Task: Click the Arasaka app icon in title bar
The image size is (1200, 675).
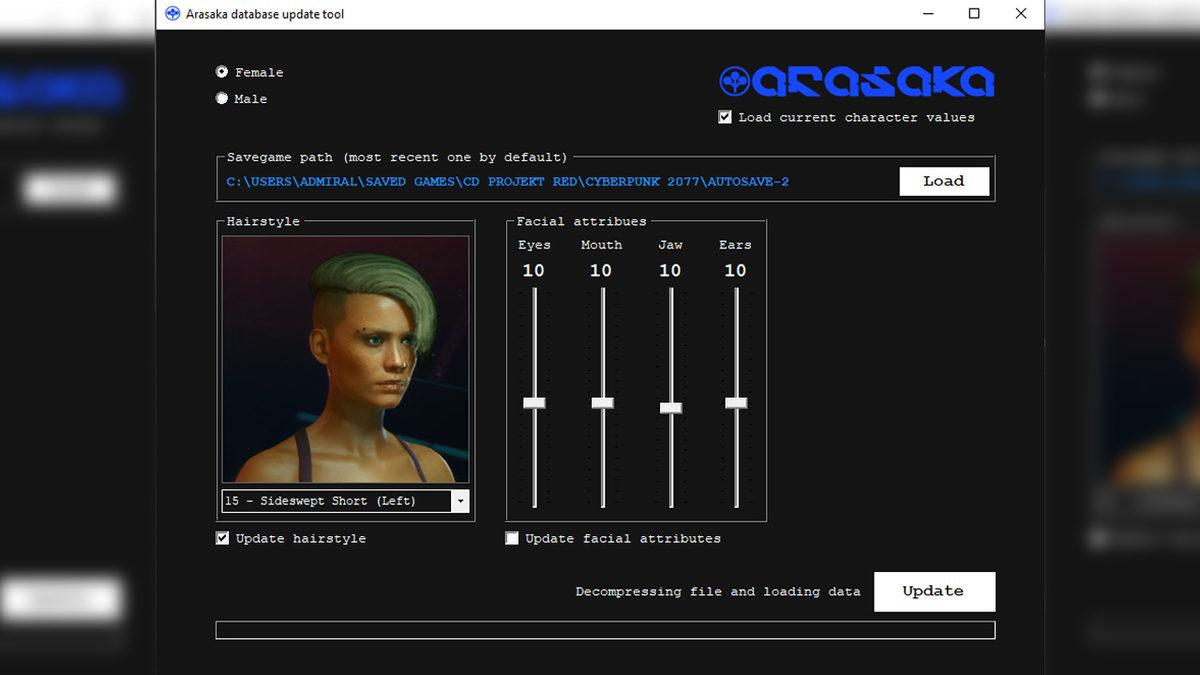Action: (x=172, y=14)
